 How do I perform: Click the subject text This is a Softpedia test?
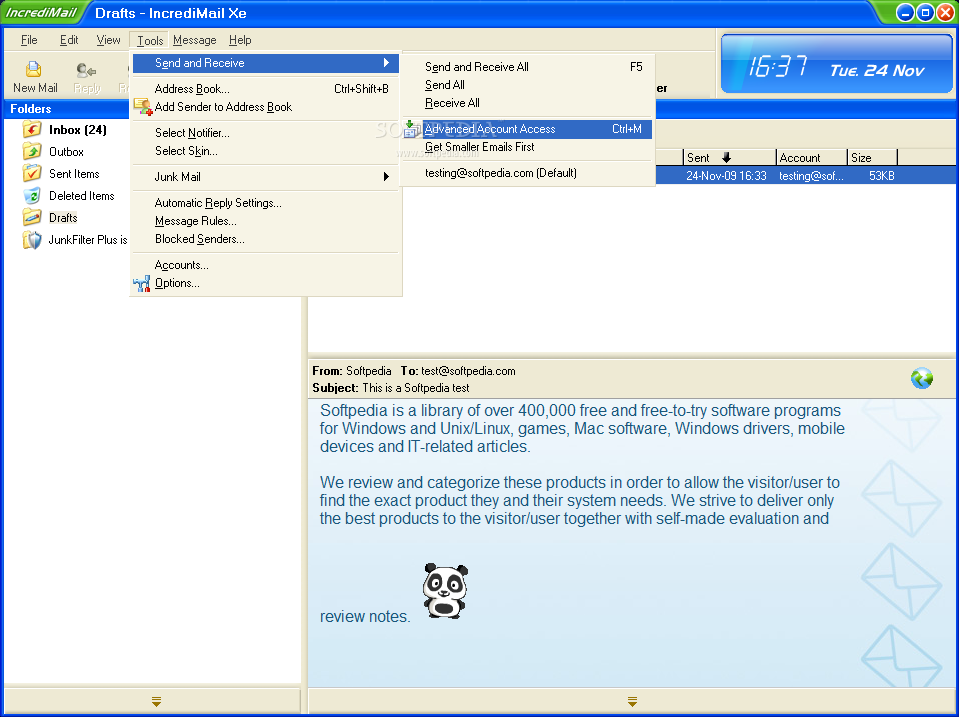point(415,388)
